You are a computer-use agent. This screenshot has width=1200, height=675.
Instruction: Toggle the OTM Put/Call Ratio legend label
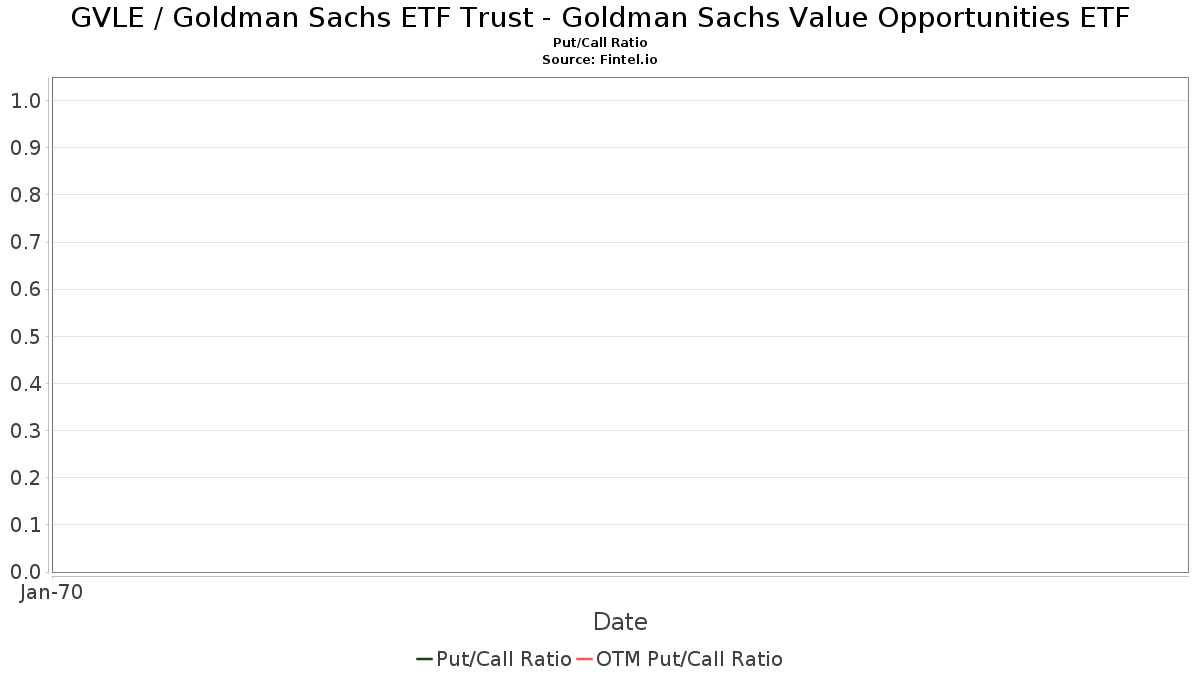[689, 659]
